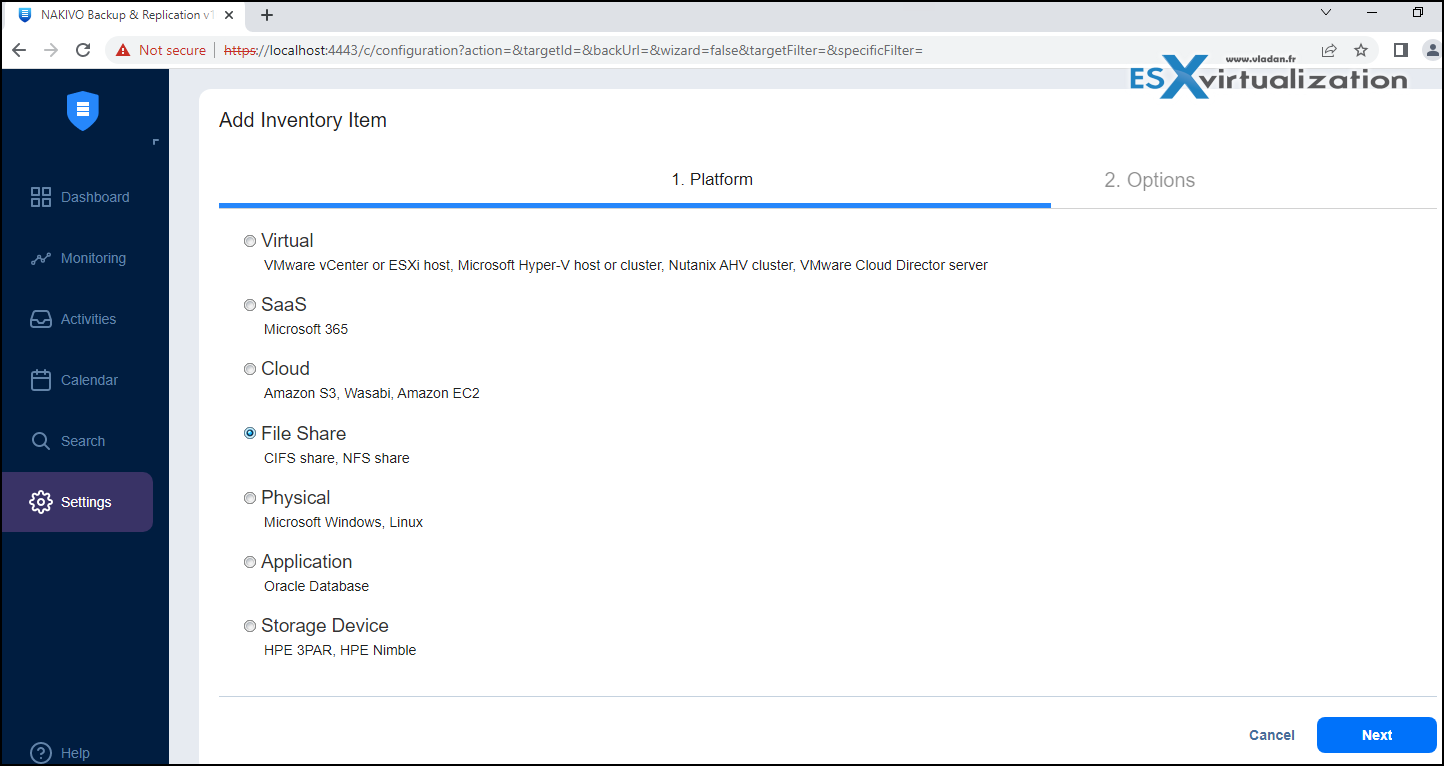The image size is (1444, 766).
Task: Reload the page
Action: pyautogui.click(x=83, y=50)
